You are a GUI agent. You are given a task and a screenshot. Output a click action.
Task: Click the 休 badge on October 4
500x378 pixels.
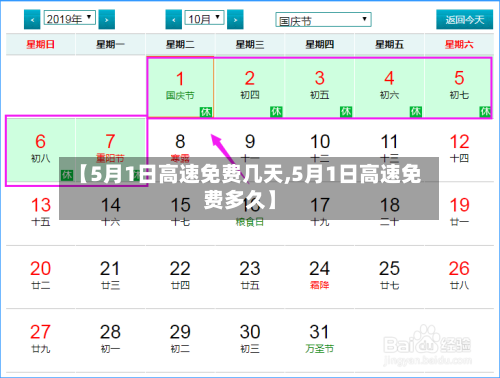tap(416, 112)
